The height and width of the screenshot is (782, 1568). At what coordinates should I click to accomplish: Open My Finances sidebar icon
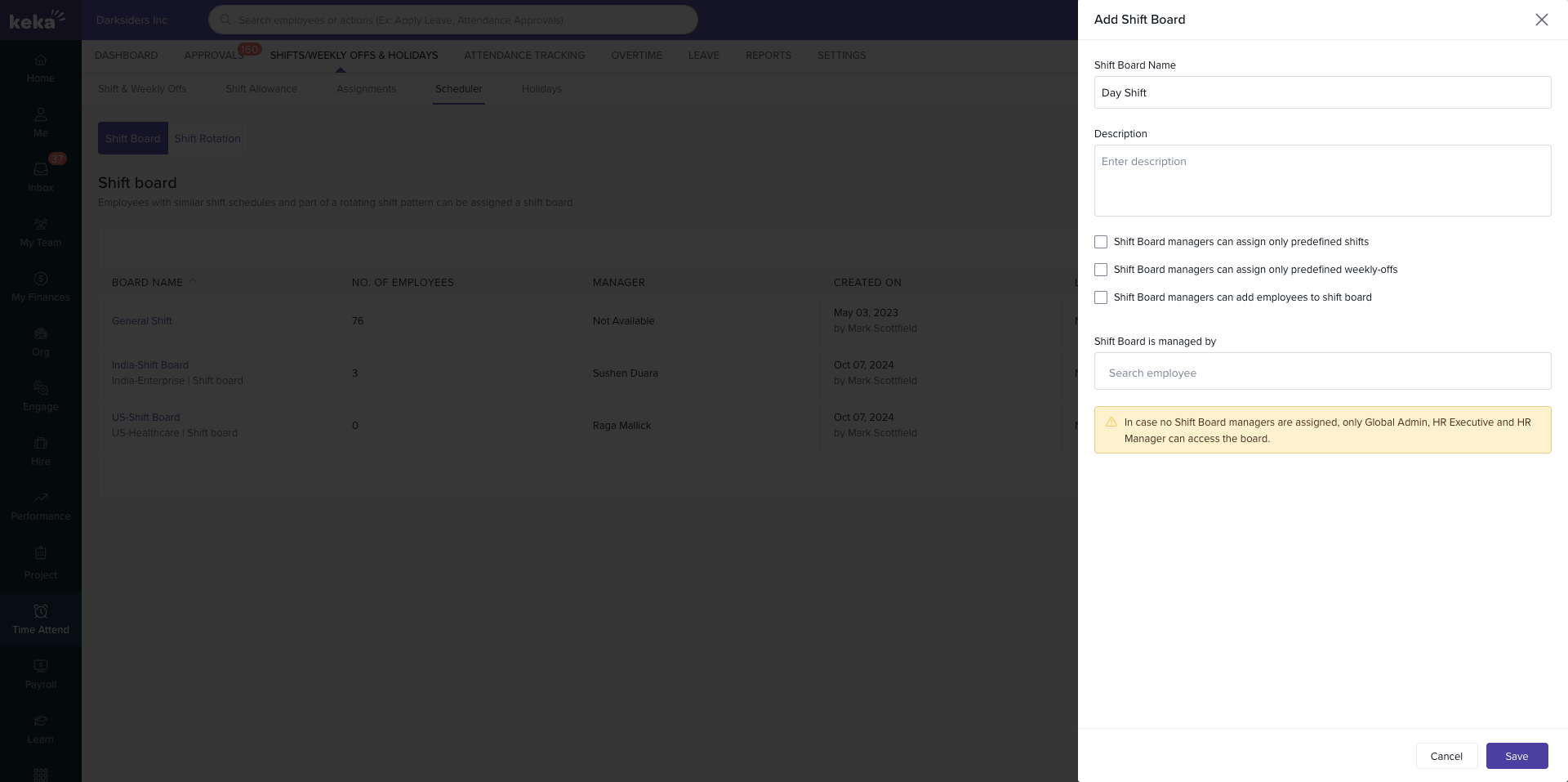(x=40, y=279)
